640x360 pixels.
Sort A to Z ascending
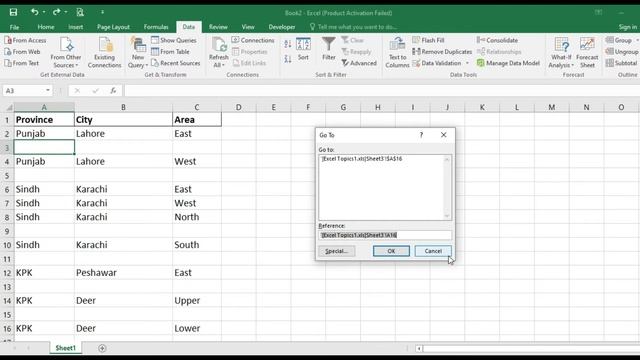point(288,44)
